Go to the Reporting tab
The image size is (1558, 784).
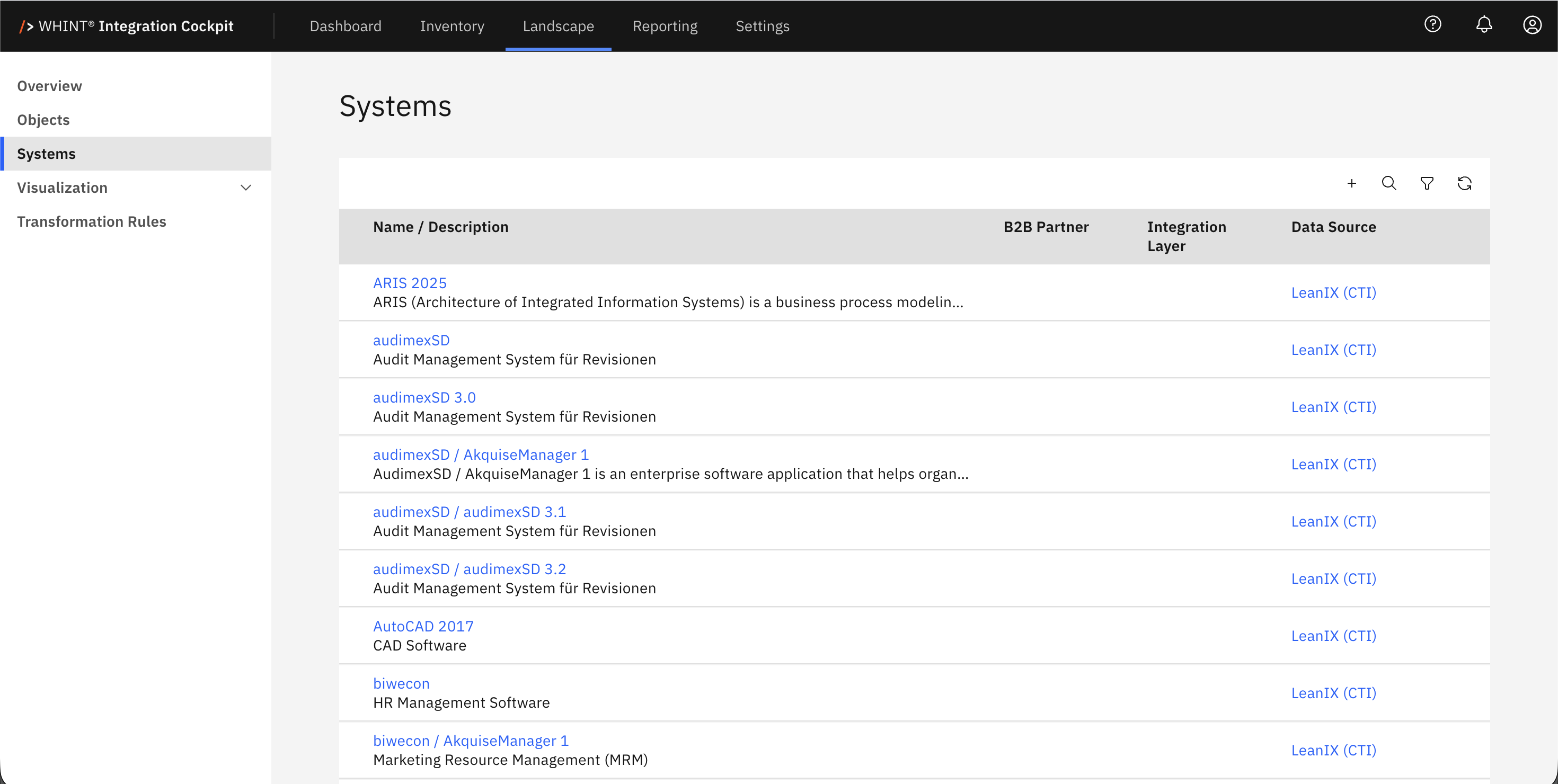[665, 26]
